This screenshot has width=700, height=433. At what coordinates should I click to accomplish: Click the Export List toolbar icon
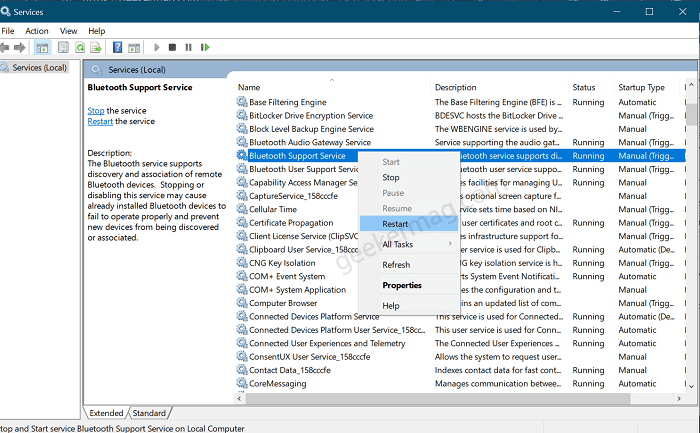pos(96,47)
